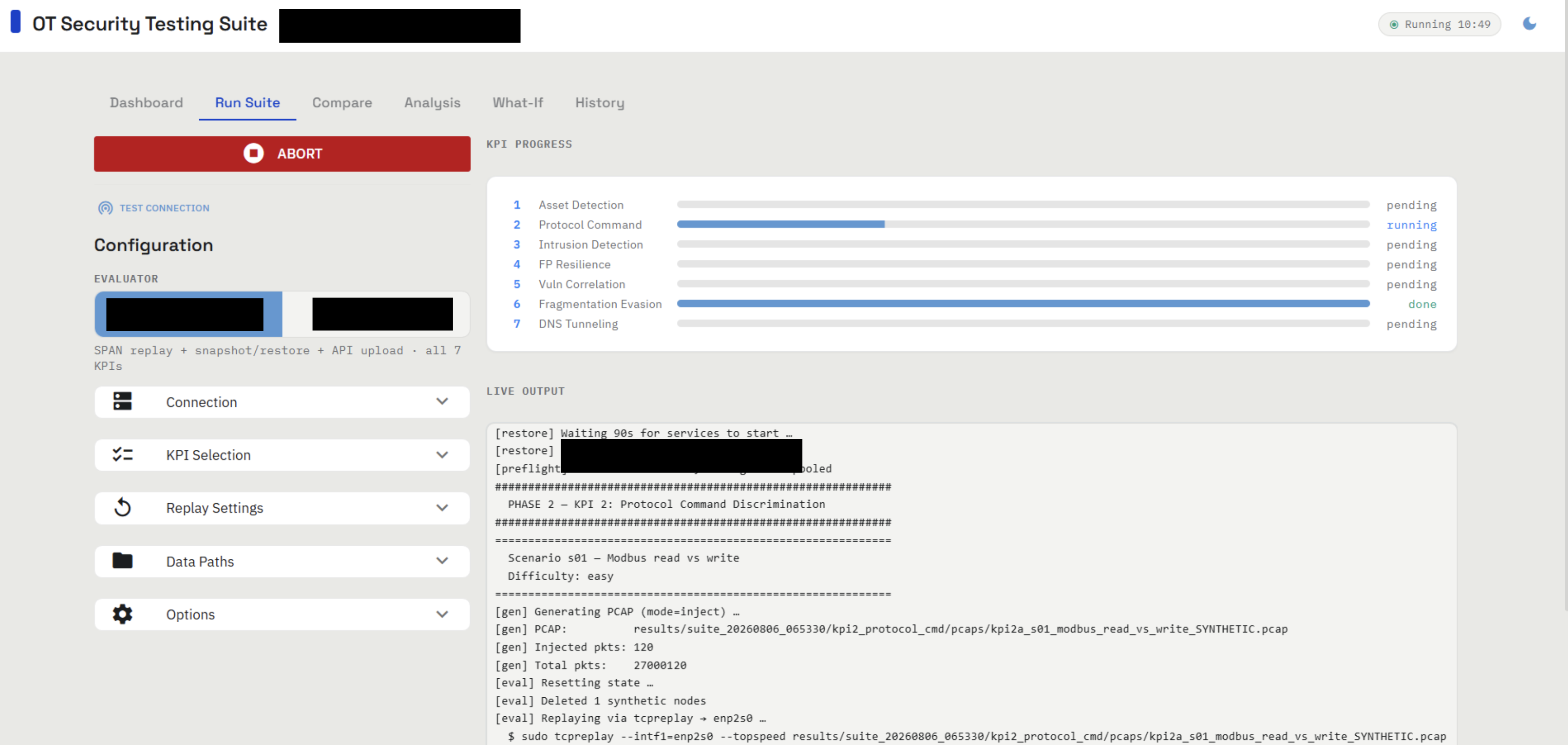The image size is (1568, 745).
Task: Click the Test Connection signal icon
Action: coord(105,208)
